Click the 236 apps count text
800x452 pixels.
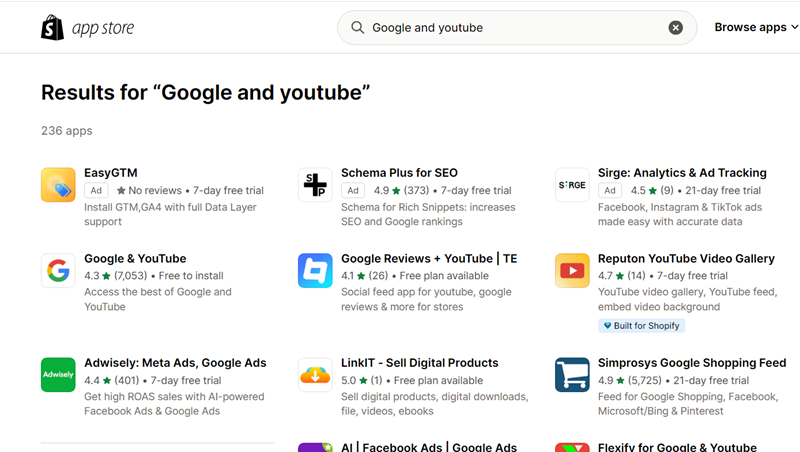[67, 131]
